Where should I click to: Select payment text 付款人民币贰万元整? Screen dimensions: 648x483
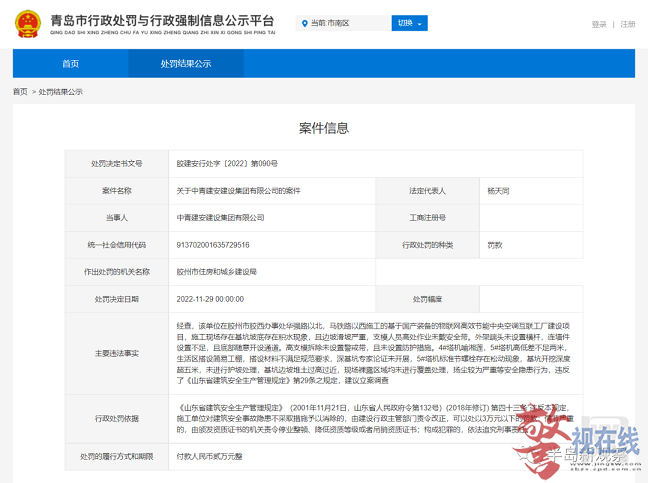tap(209, 457)
